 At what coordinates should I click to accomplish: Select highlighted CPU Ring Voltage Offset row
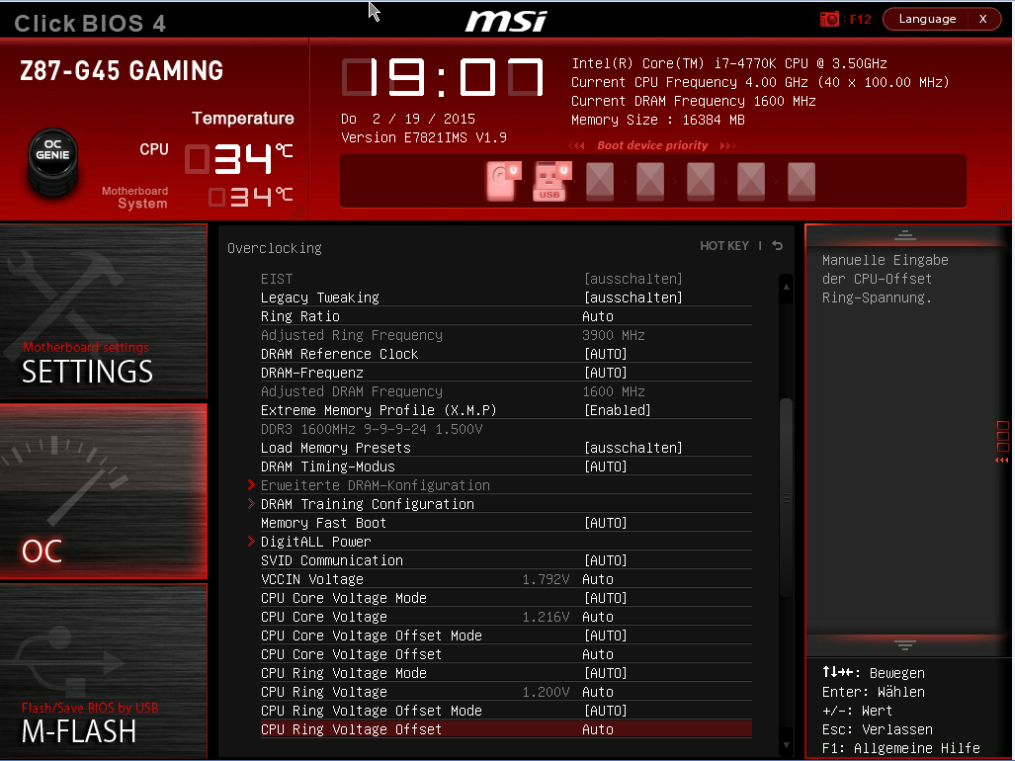(x=506, y=729)
